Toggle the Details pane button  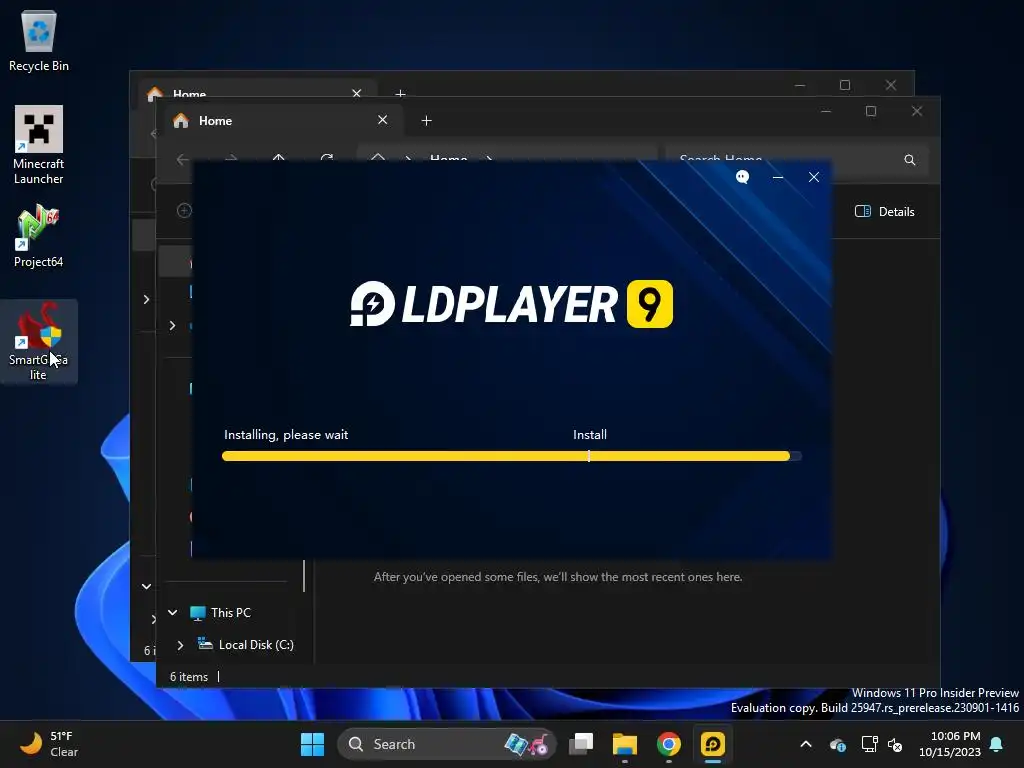885,212
